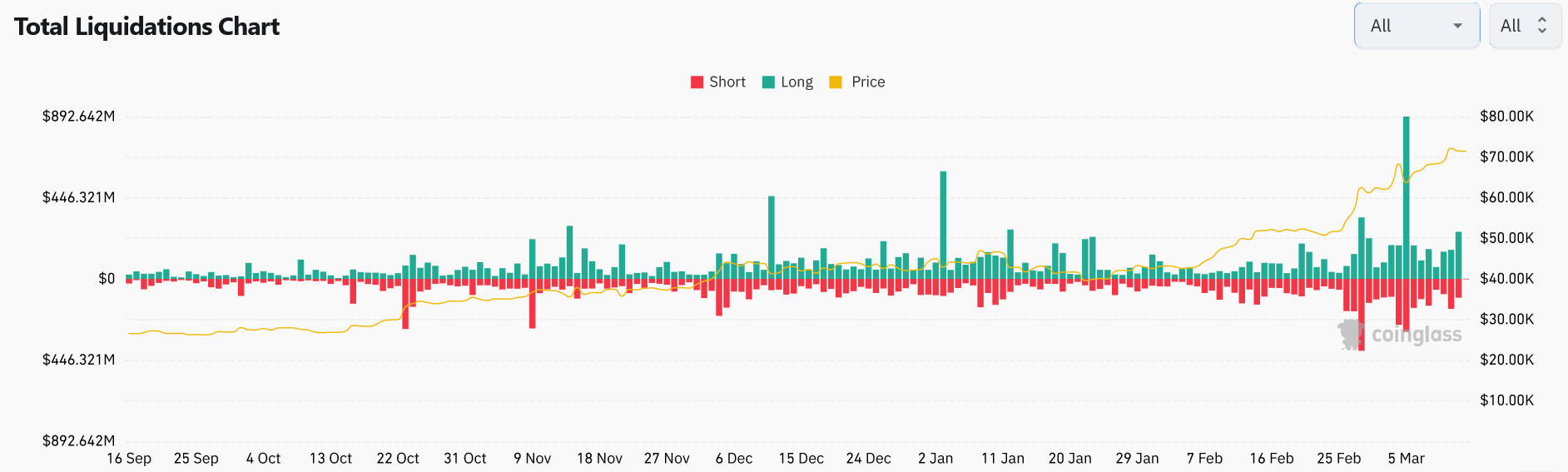Image resolution: width=1568 pixels, height=472 pixels.
Task: Open the wider All dropdown with triangle arrow
Action: (1416, 26)
